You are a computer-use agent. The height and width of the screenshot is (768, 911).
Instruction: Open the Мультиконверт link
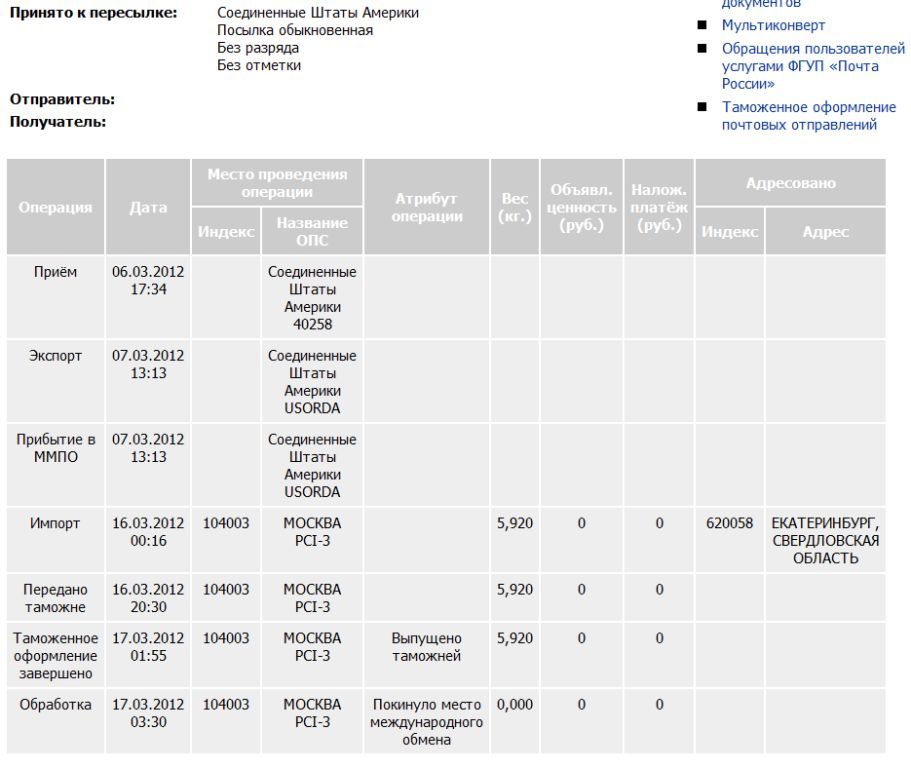(773, 25)
